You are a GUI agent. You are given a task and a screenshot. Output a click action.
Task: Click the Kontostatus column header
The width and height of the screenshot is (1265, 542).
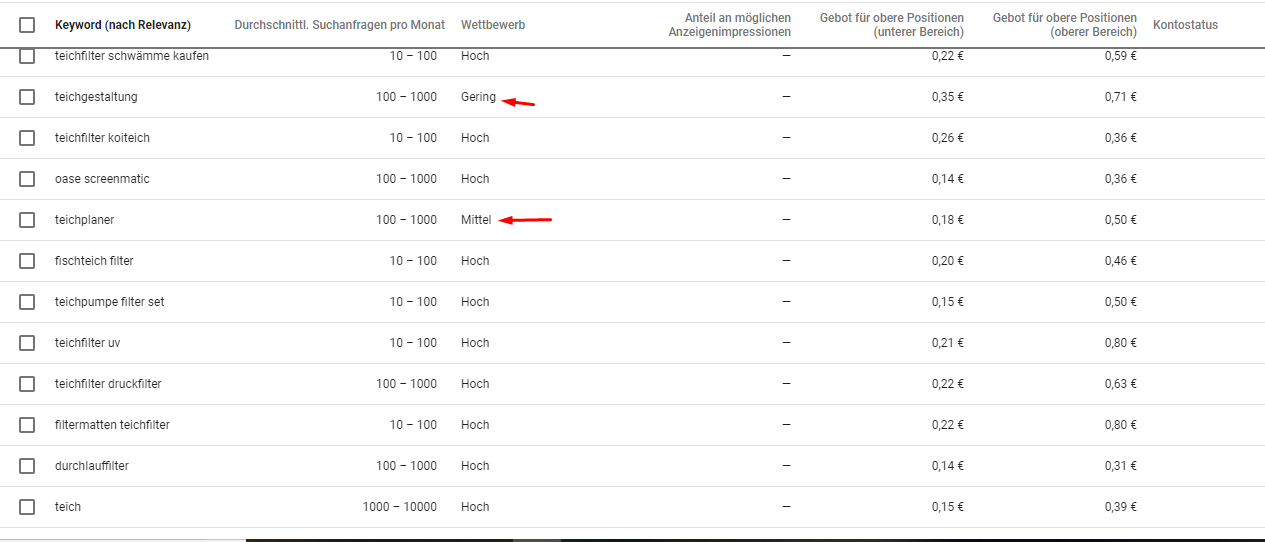click(x=1185, y=25)
